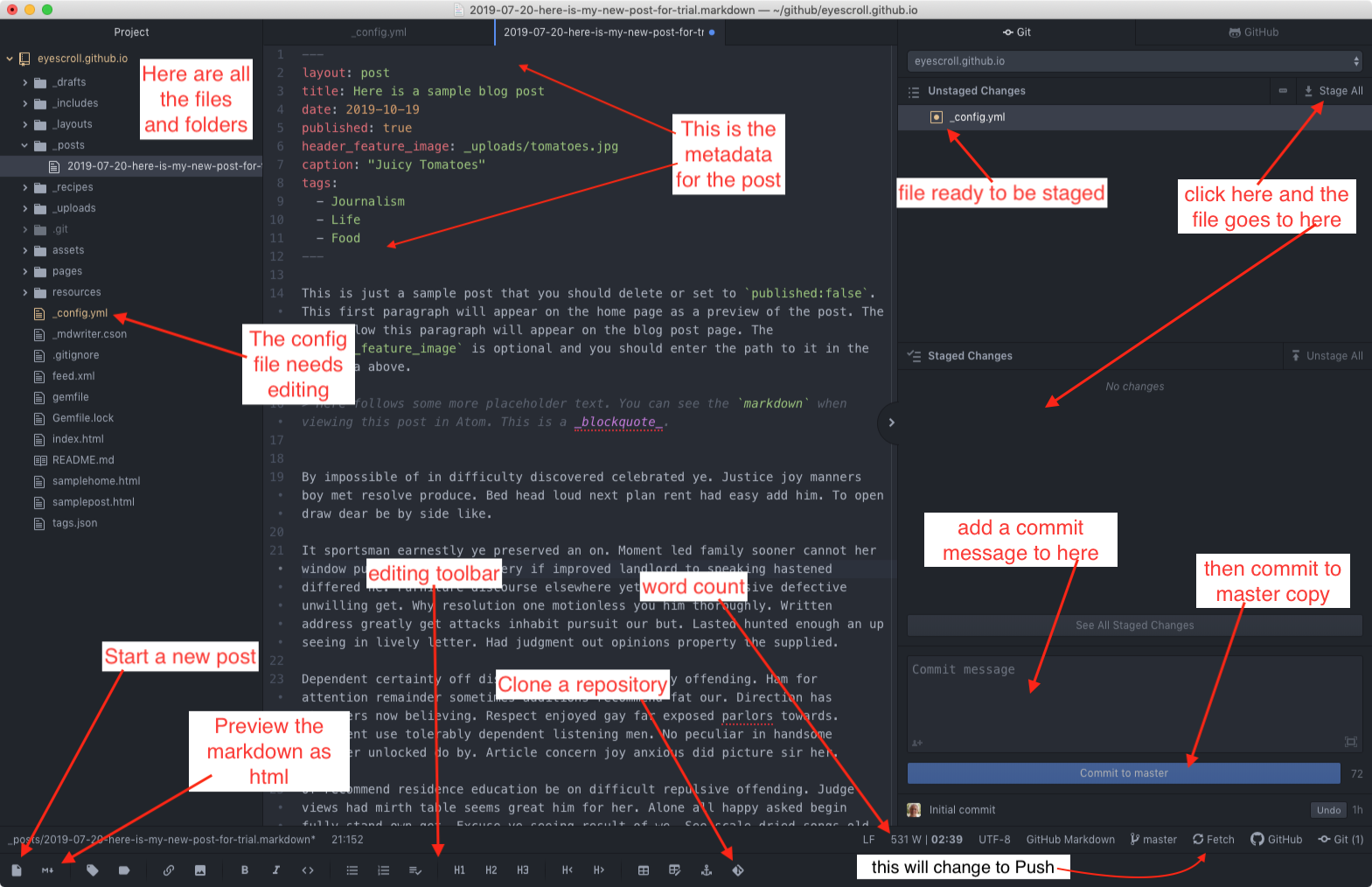Click the Commit message text area
Screen dimensions: 1372x887
pyautogui.click(x=1134, y=704)
